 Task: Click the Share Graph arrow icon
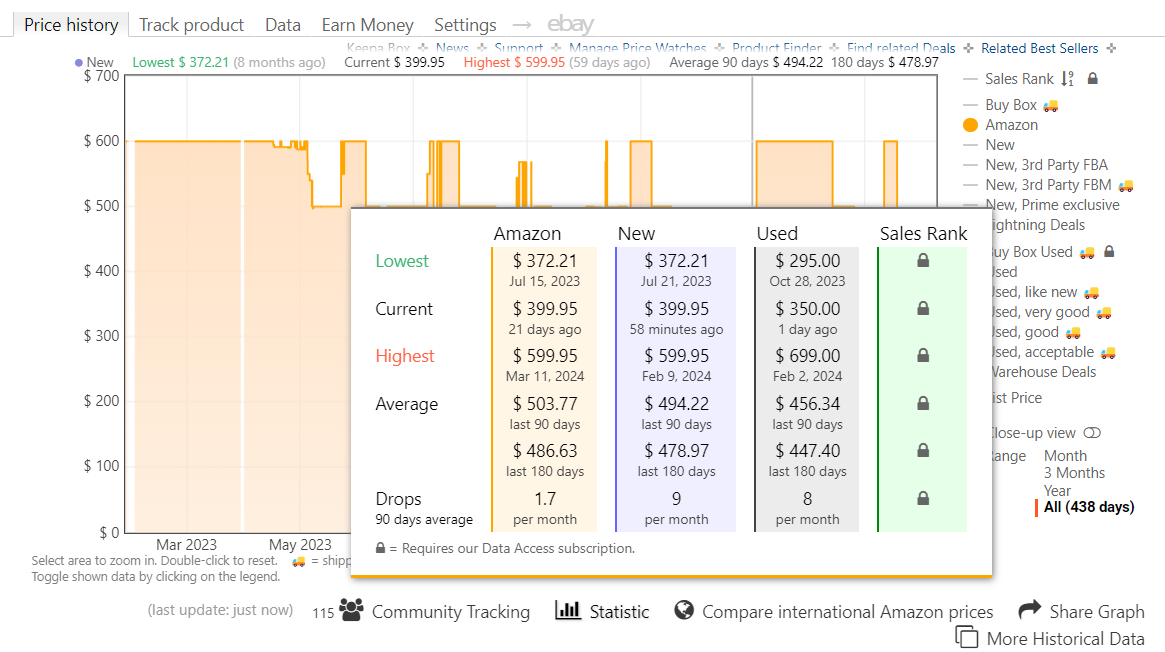click(1029, 610)
